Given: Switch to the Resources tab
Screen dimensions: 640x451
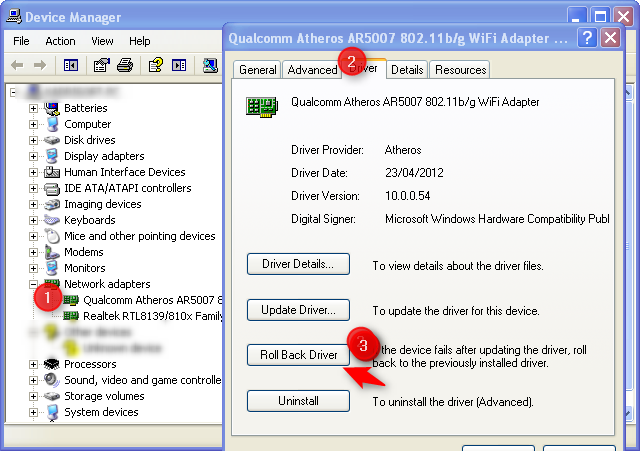Looking at the screenshot, I should tap(460, 70).
